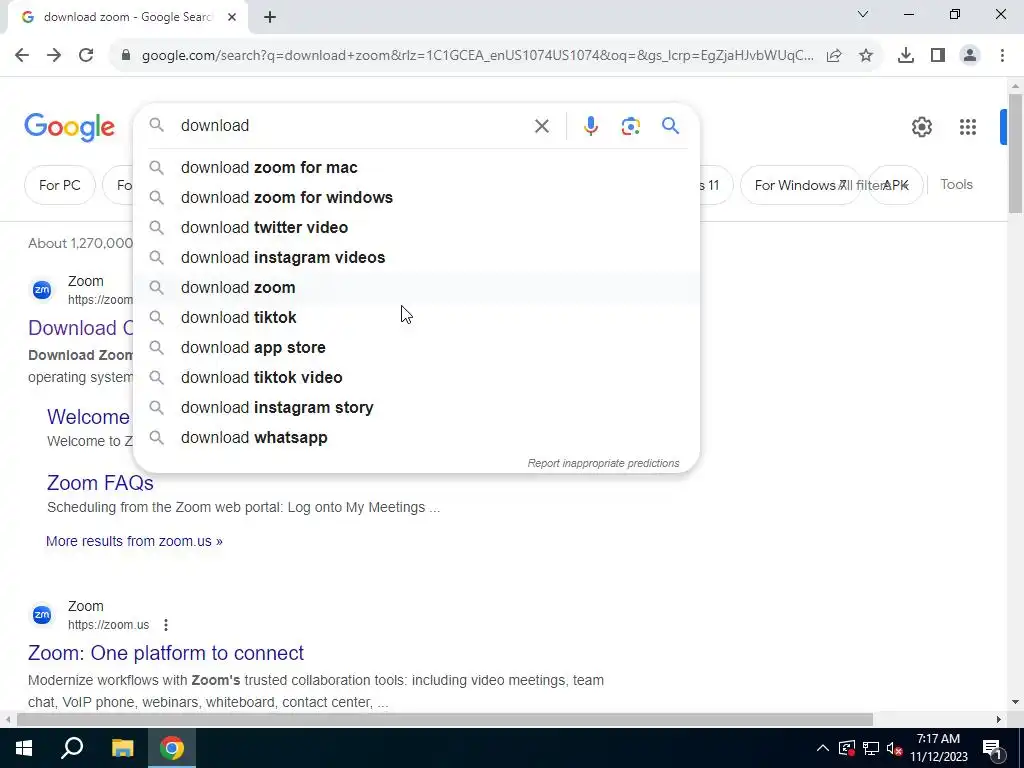Open Windows taskbar search
Image resolution: width=1024 pixels, height=768 pixels.
tap(72, 748)
